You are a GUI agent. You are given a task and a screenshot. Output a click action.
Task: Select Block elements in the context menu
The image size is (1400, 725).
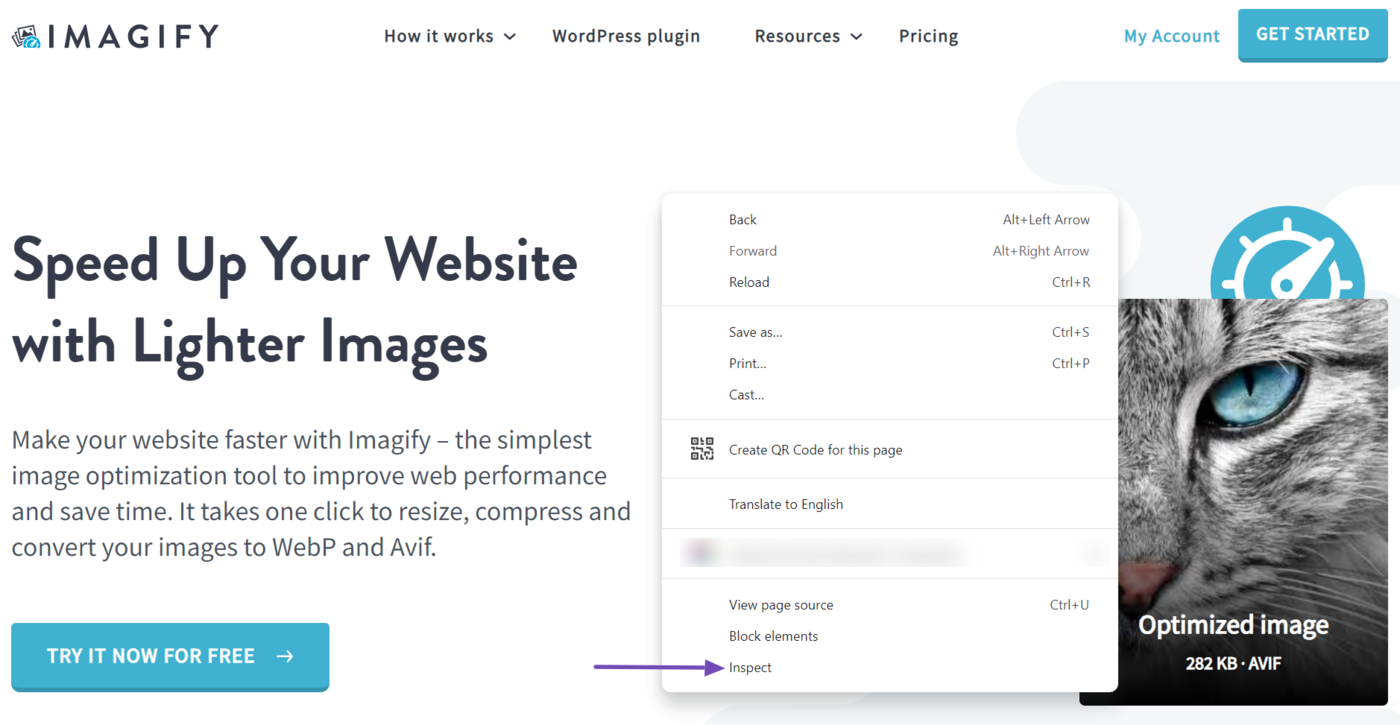[x=890, y=636]
